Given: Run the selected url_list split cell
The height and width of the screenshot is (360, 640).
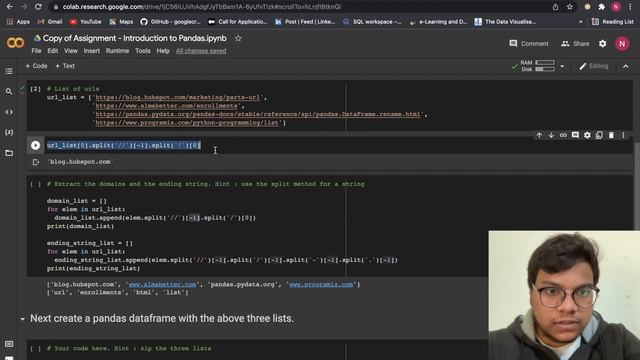Looking at the screenshot, I should point(36,145).
